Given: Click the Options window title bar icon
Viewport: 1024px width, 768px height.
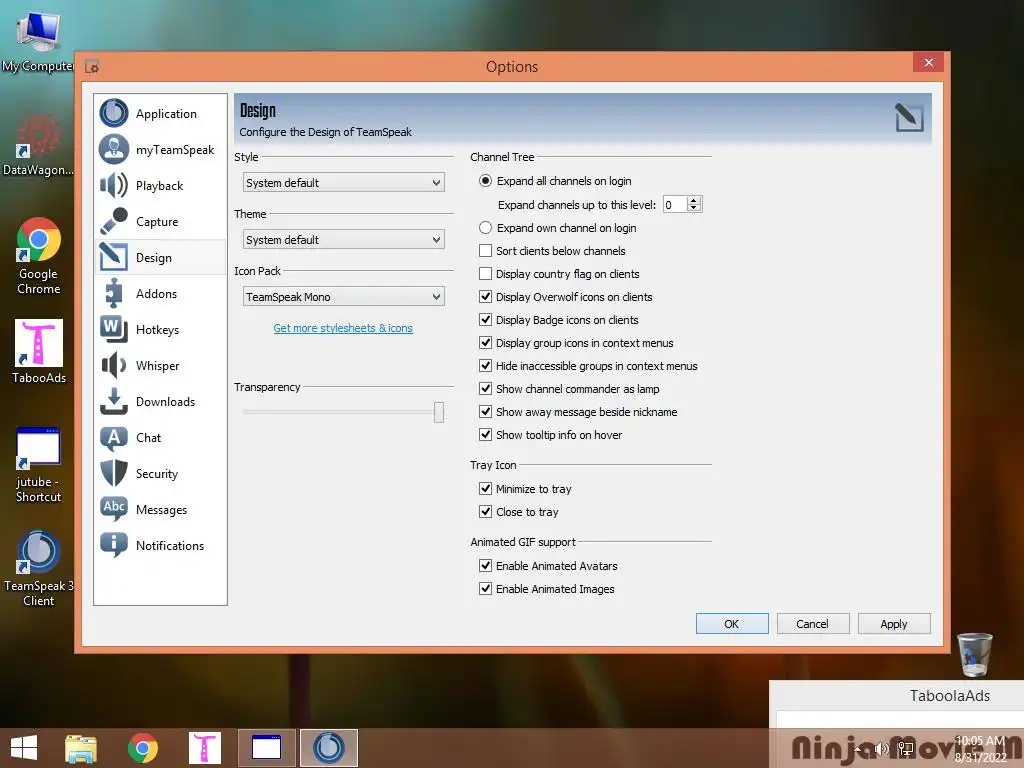Looking at the screenshot, I should [x=92, y=67].
